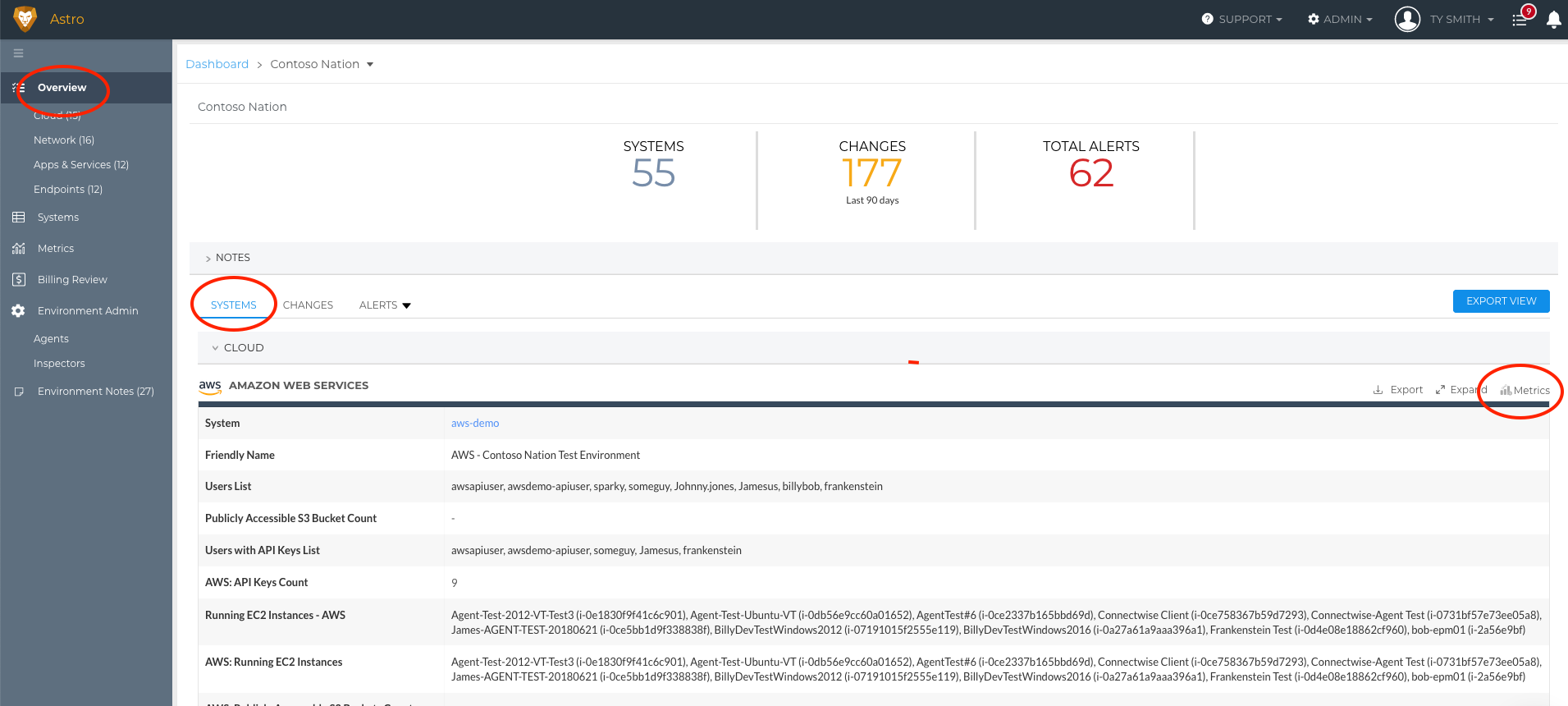Open Metrics in the sidebar
This screenshot has height=706, width=1568.
coord(56,249)
